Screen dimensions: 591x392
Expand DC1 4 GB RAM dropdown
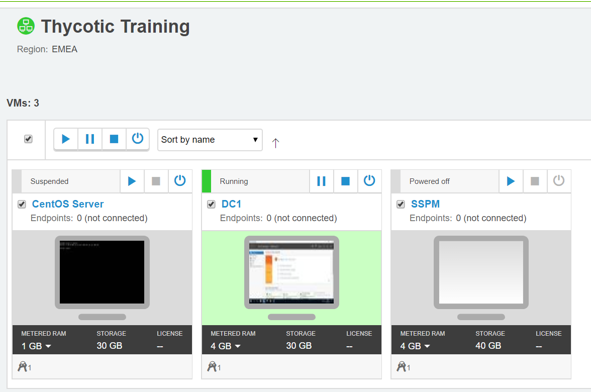click(225, 346)
